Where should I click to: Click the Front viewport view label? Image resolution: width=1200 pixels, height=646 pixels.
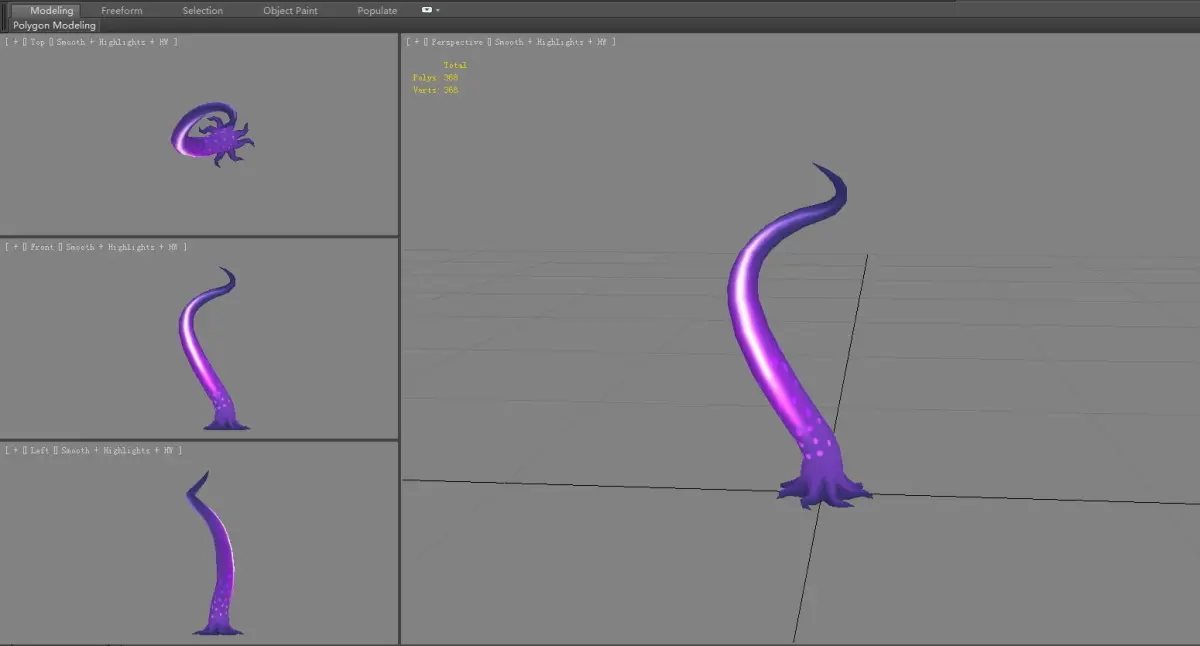click(x=43, y=247)
